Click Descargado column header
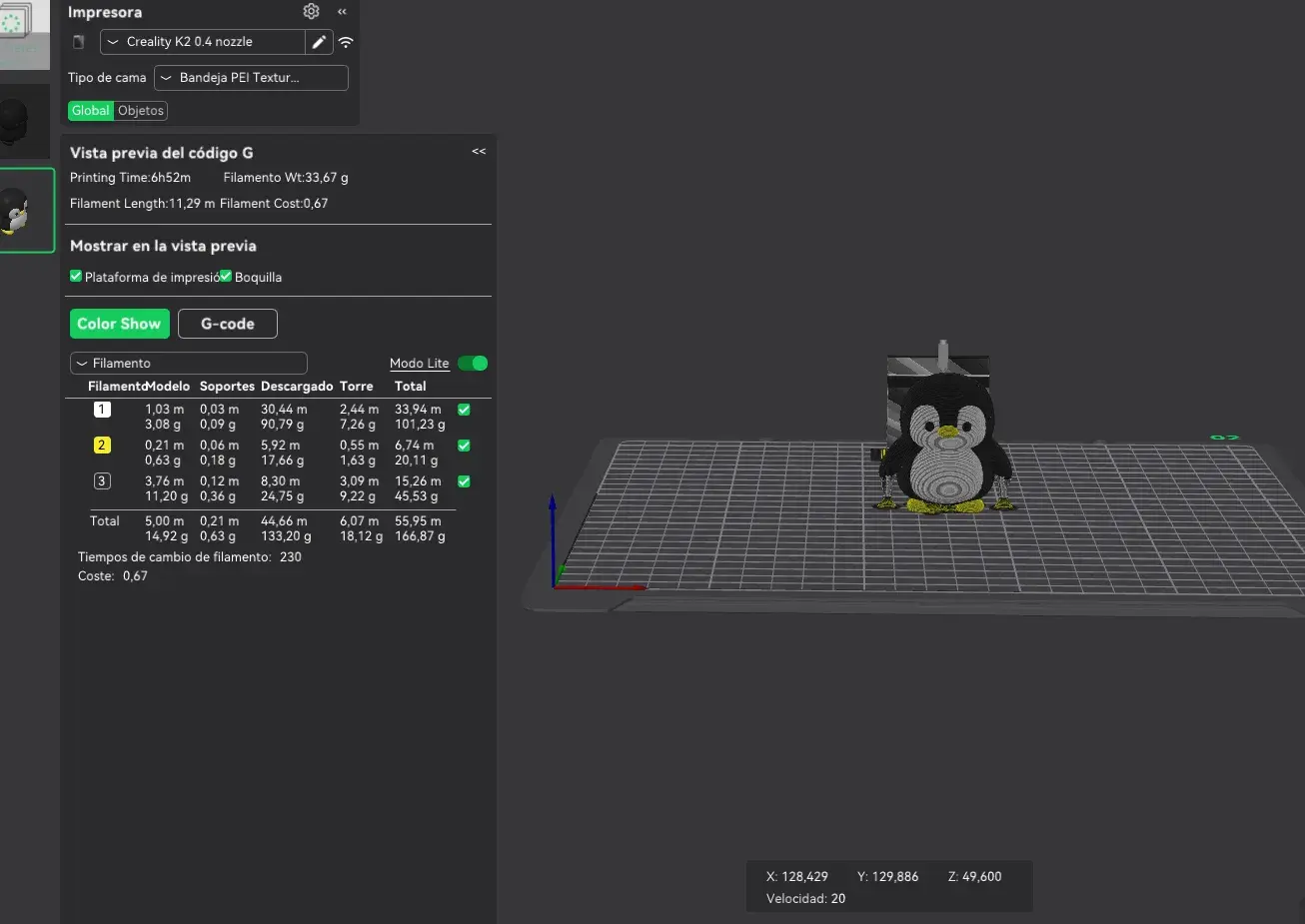The width and height of the screenshot is (1305, 924). click(297, 387)
